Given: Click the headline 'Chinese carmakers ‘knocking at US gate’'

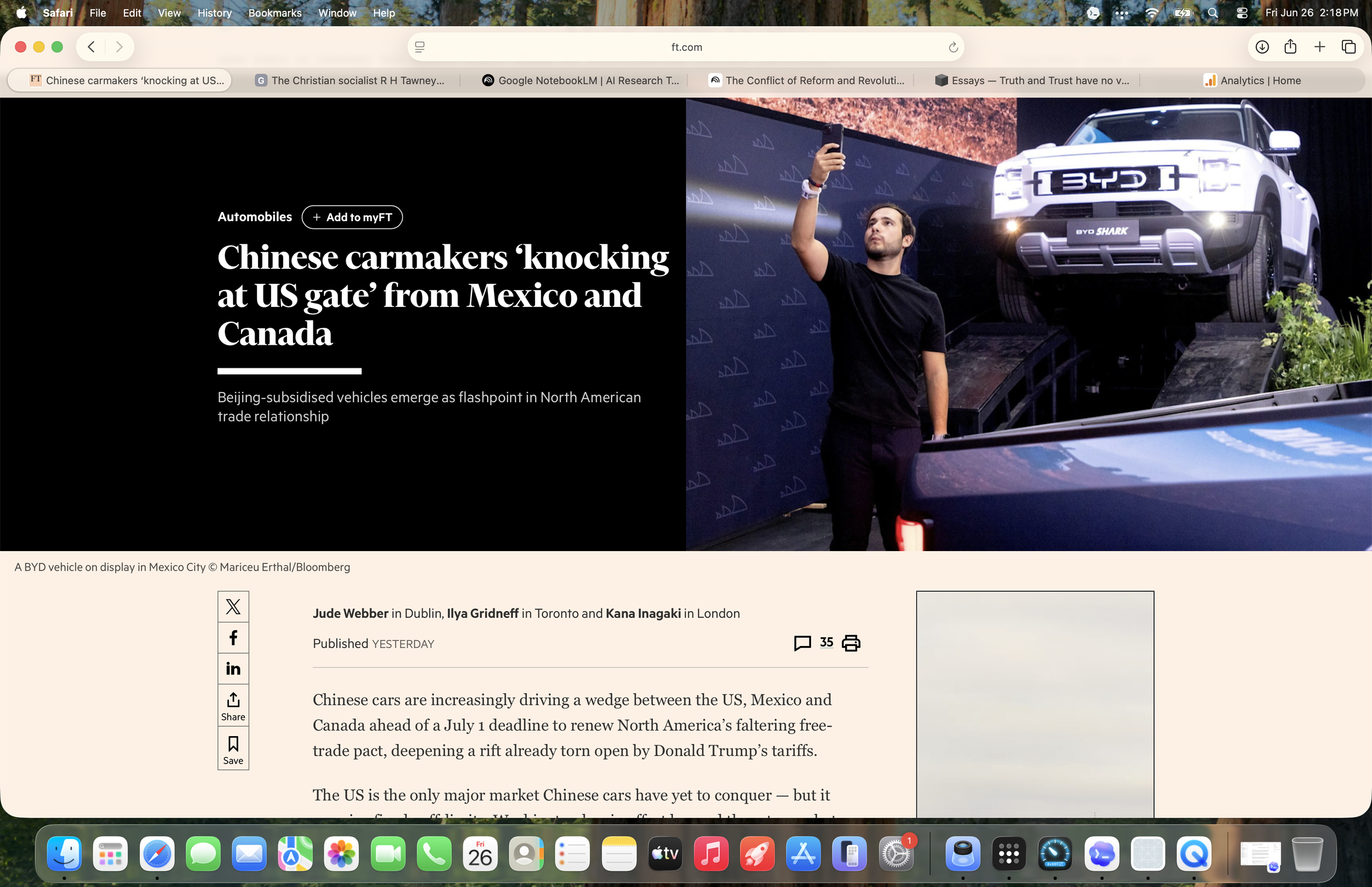Looking at the screenshot, I should click(x=443, y=295).
